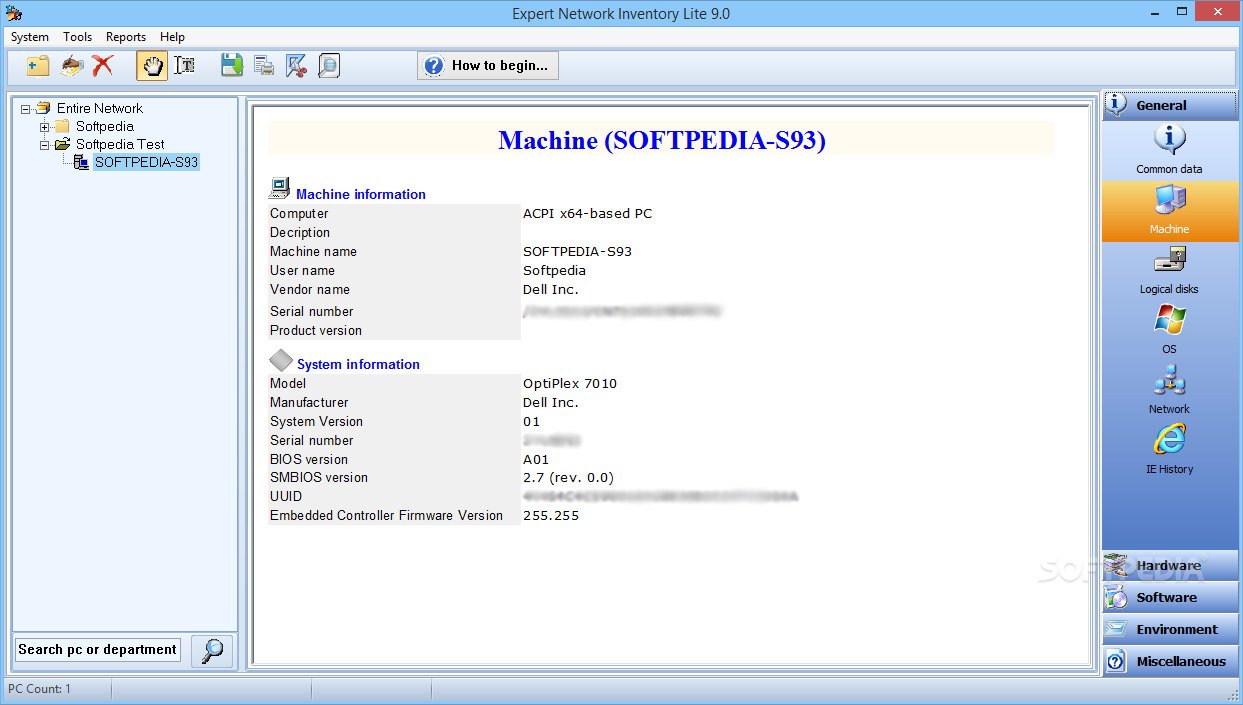1243x705 pixels.
Task: Click the Machine (SOFTPEDIA-S93) title
Action: (662, 140)
